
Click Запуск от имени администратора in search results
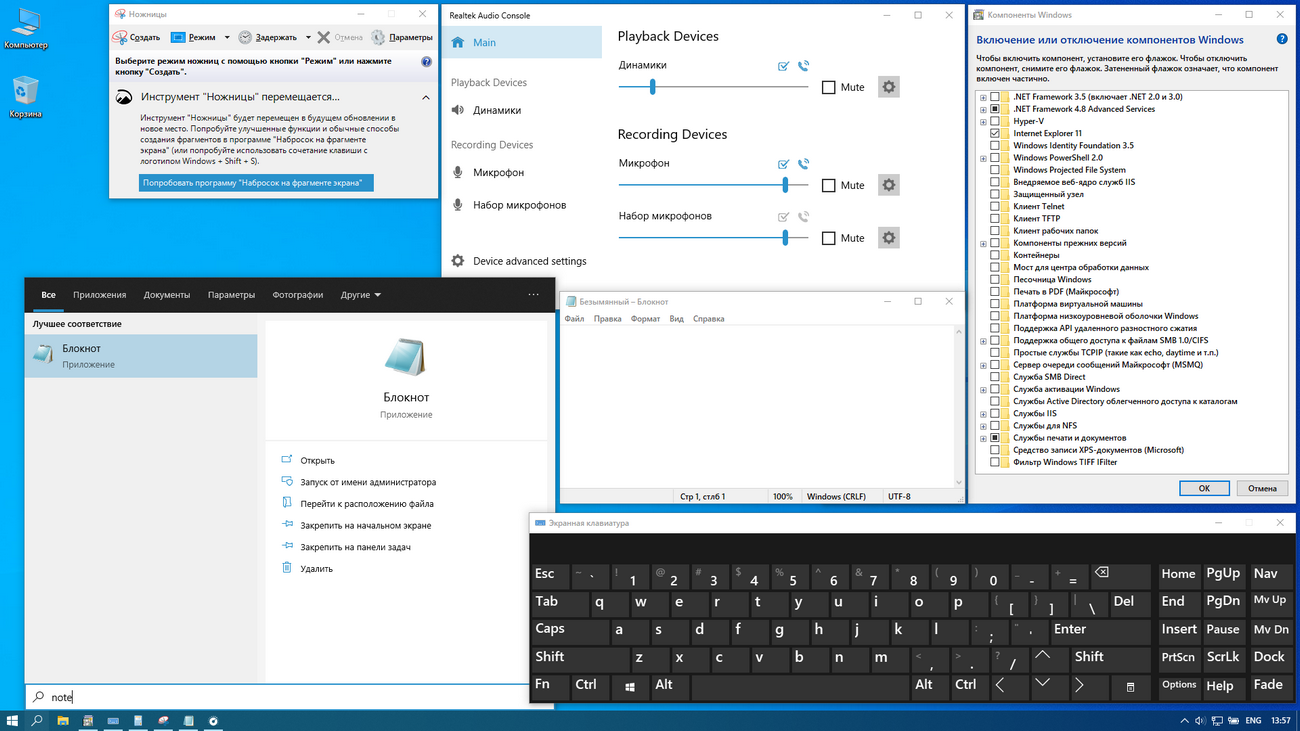[x=368, y=482]
